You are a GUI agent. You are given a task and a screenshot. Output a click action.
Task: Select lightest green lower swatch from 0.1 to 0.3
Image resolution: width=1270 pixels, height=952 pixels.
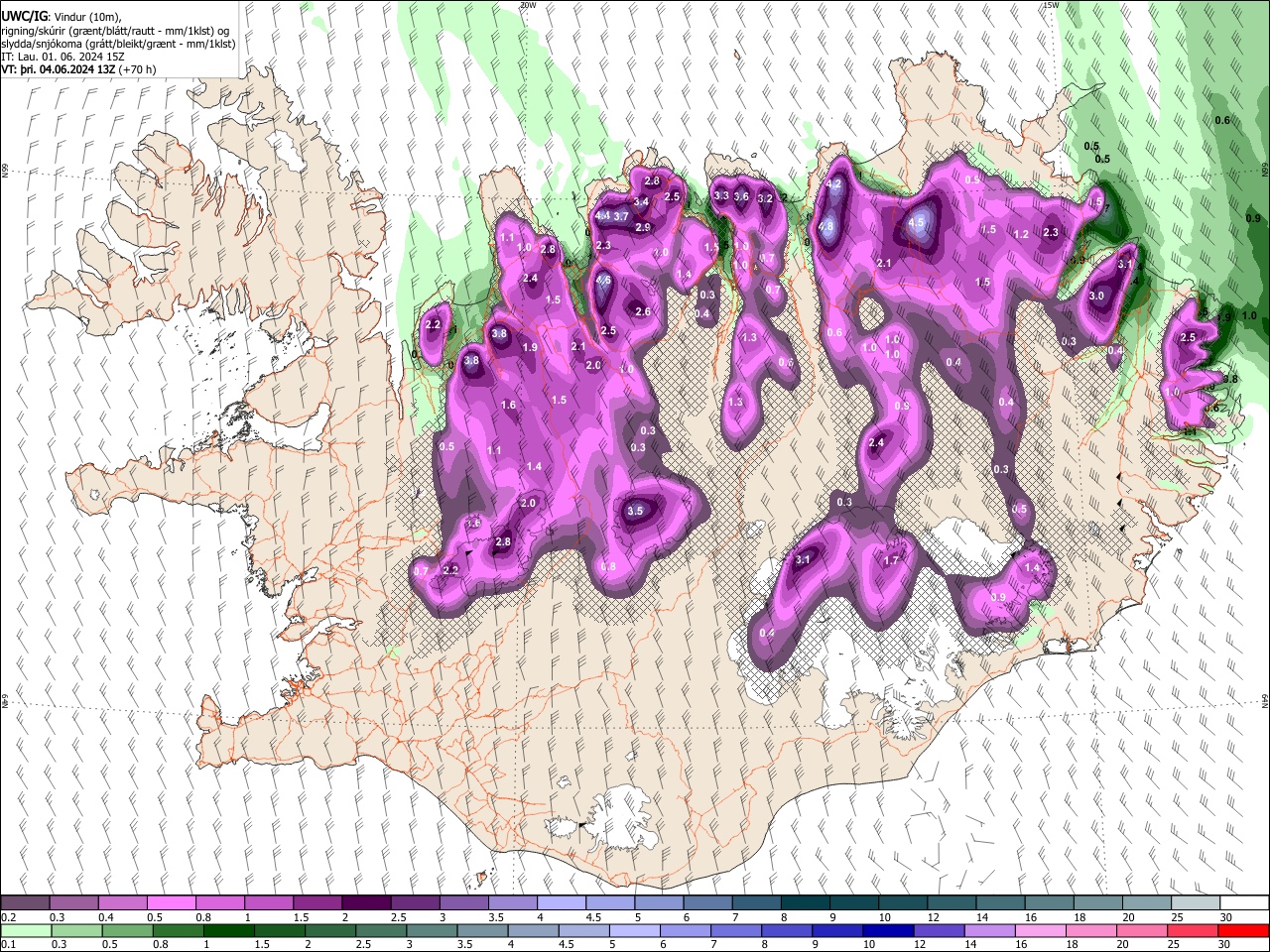[26, 931]
